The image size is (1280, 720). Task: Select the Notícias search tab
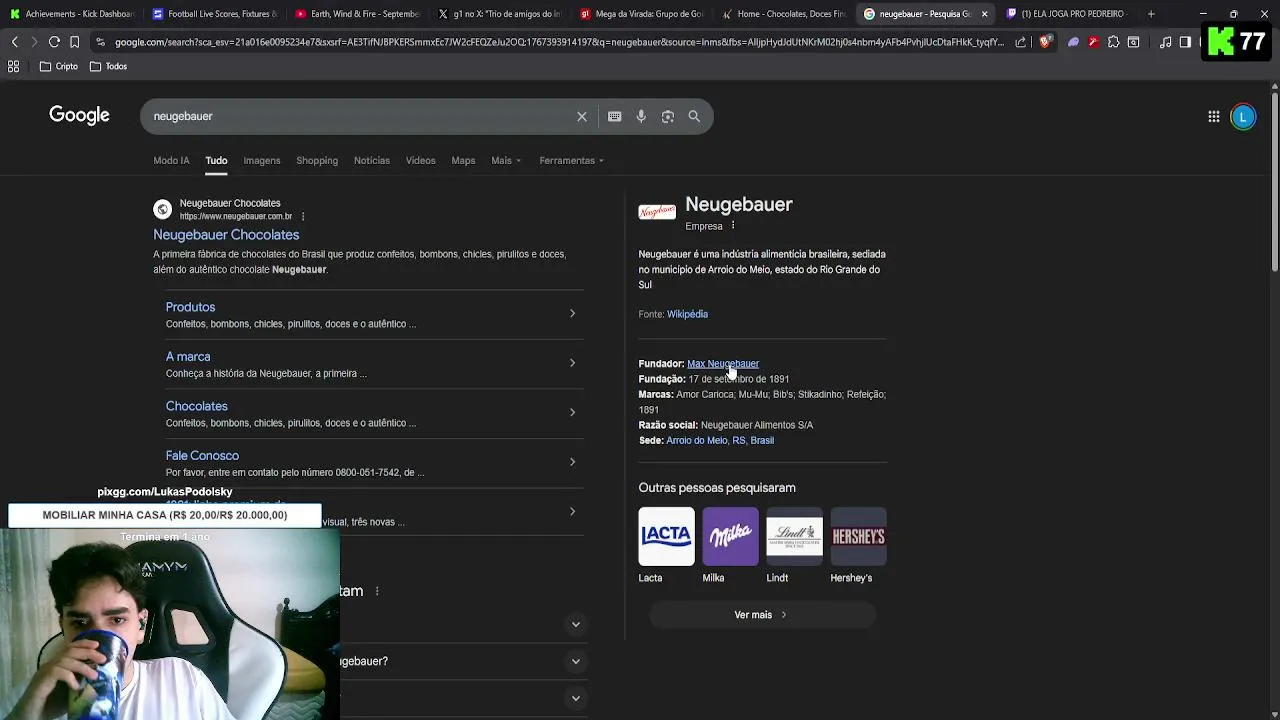[x=372, y=160]
